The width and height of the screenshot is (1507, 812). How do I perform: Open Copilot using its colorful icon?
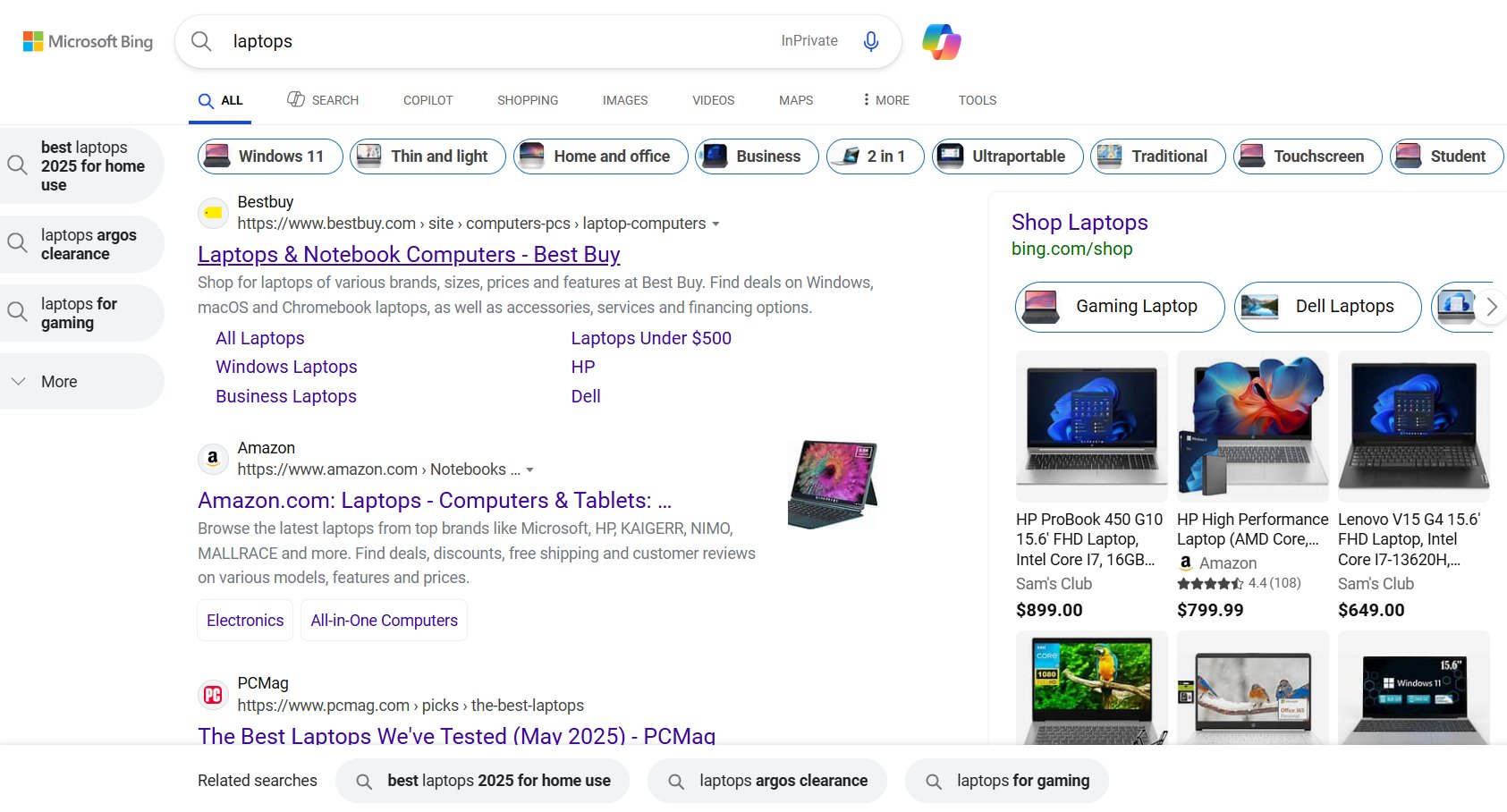coord(941,41)
